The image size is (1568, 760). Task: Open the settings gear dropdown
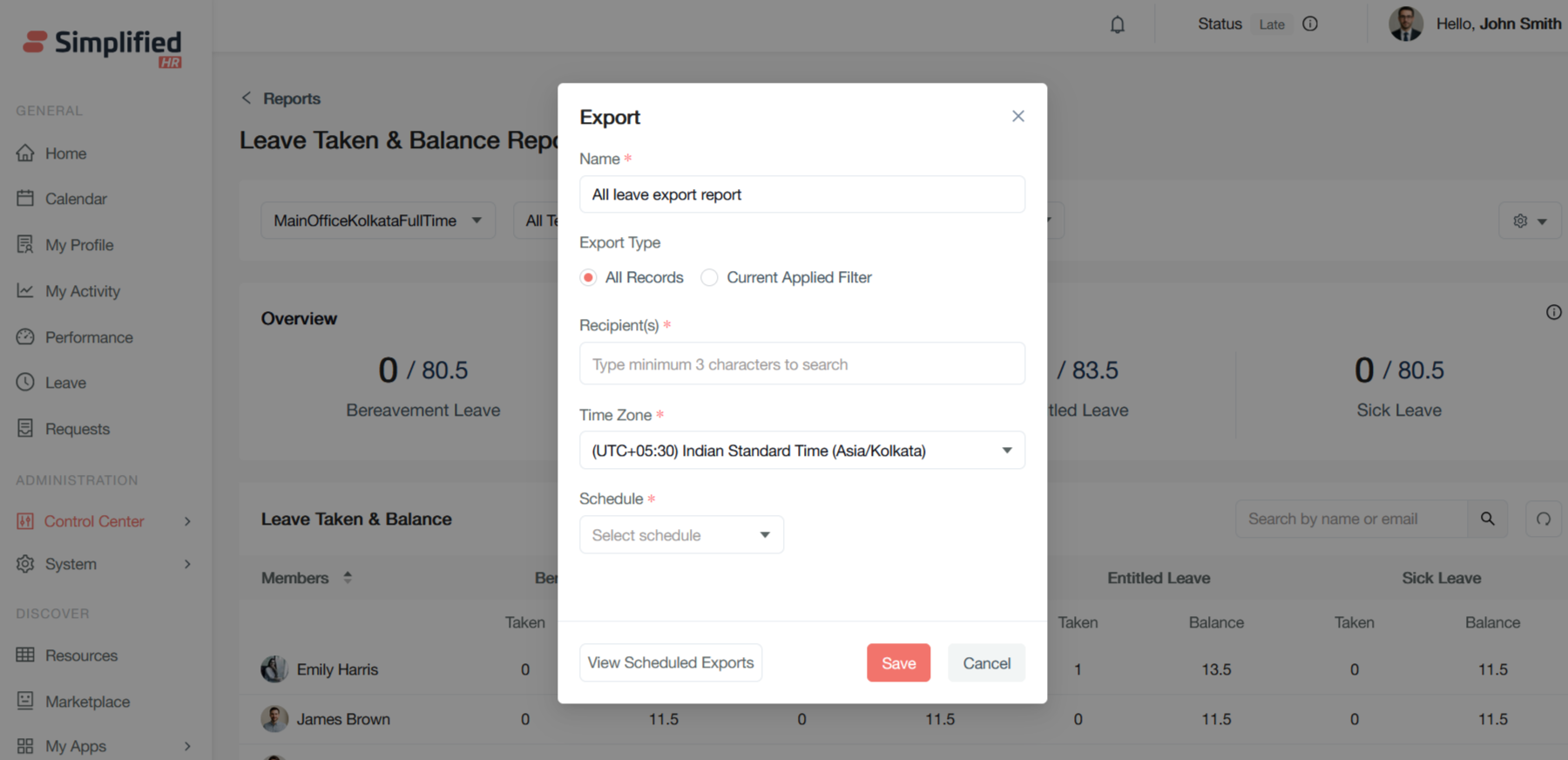[1530, 221]
